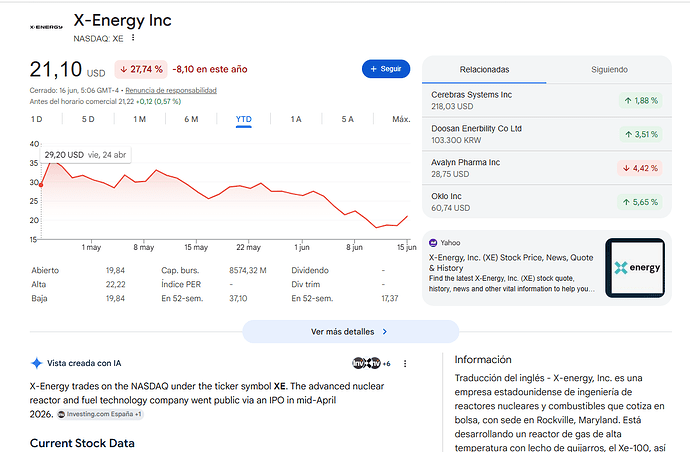This screenshot has width=690, height=452.
Task: Click the 3,51 % up badge for Doosan
Action: pyautogui.click(x=641, y=134)
